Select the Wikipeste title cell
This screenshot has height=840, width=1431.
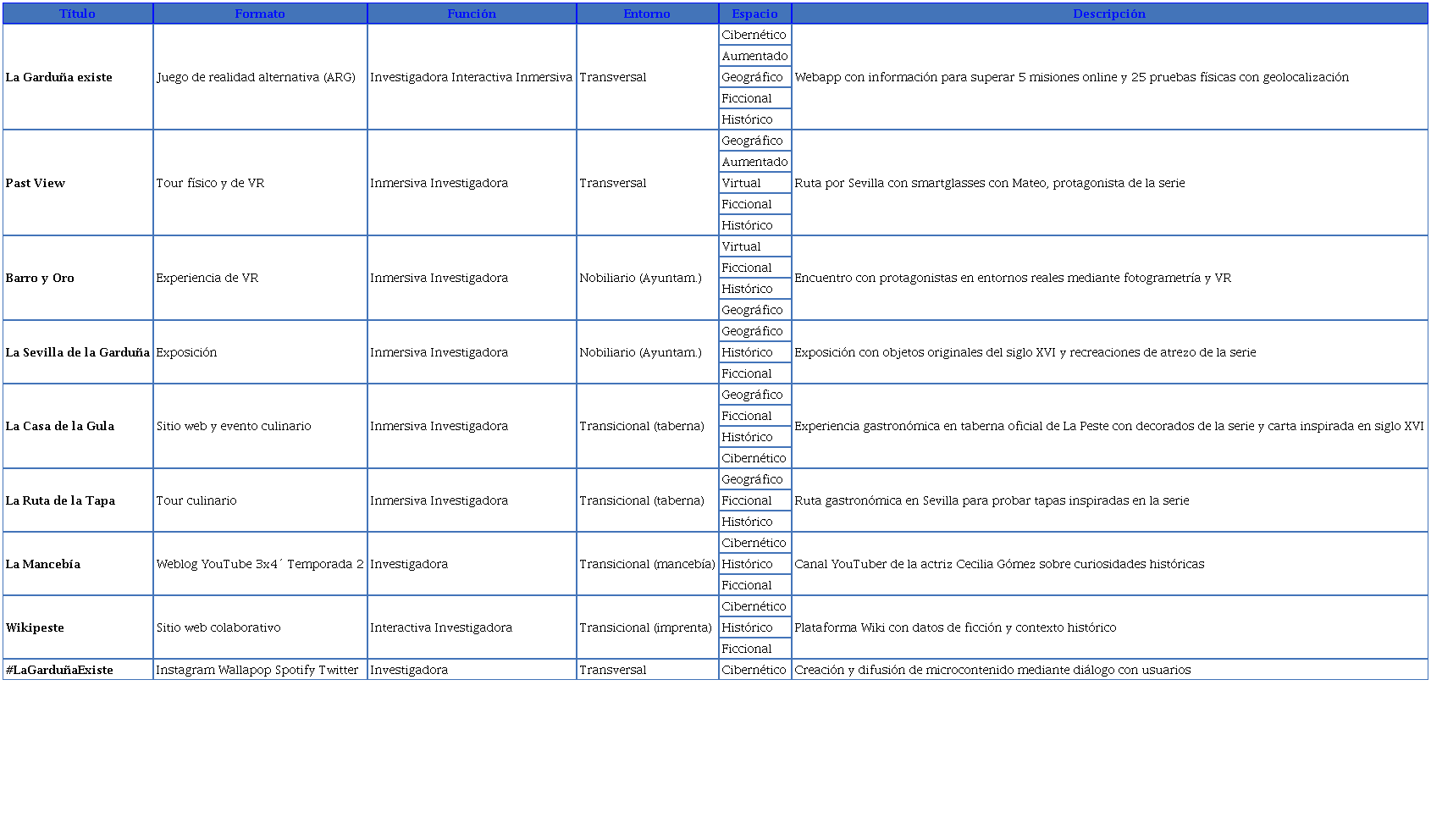click(35, 627)
